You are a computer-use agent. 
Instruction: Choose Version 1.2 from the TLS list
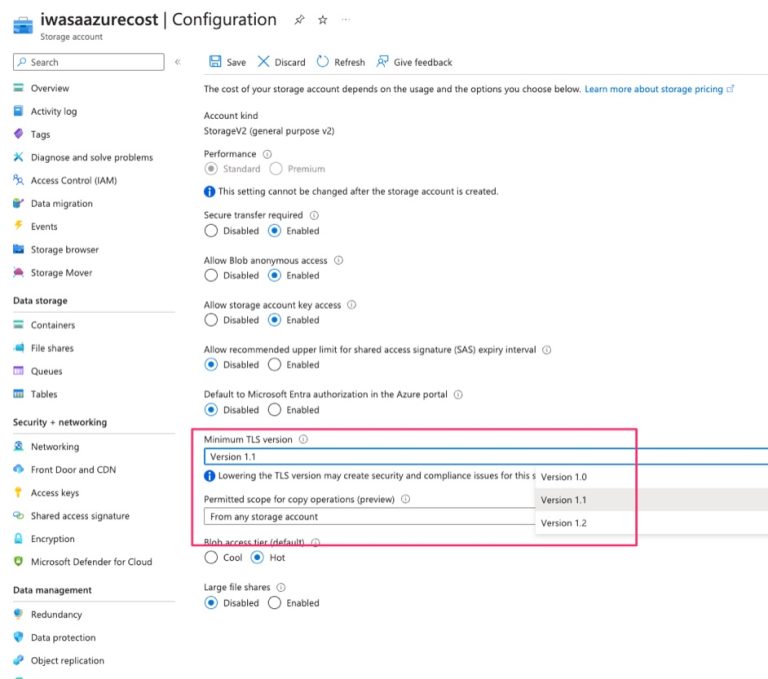[564, 523]
